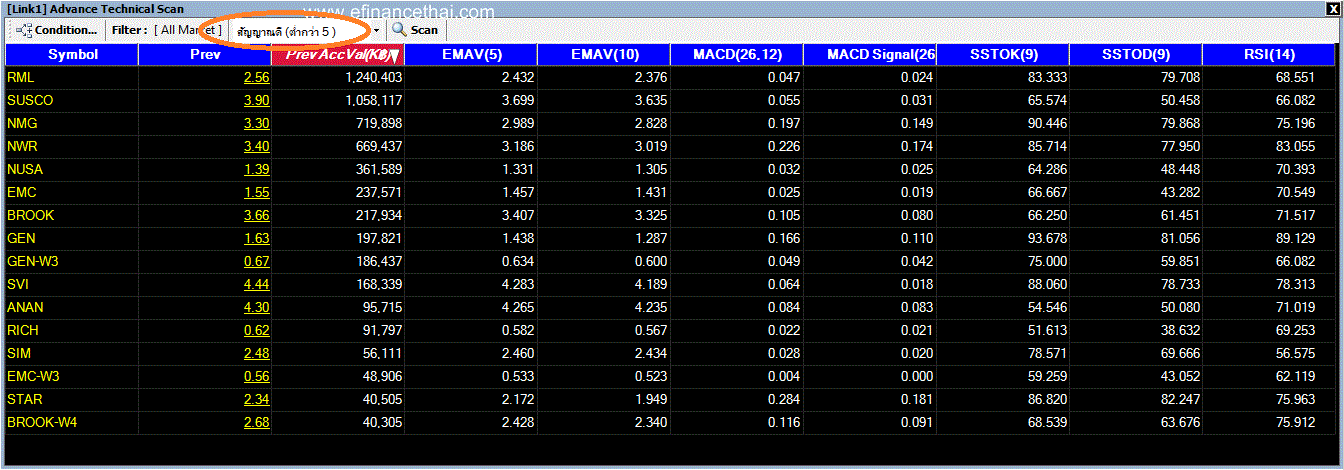Open the 2.34 Prev price link for STAR
Image resolution: width=1344 pixels, height=470 pixels.
coord(256,399)
